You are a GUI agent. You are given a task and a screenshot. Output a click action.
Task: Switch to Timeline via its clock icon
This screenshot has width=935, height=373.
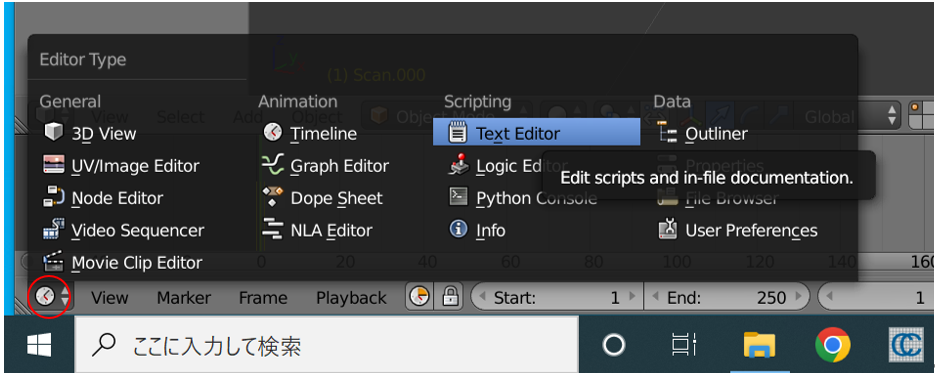272,133
